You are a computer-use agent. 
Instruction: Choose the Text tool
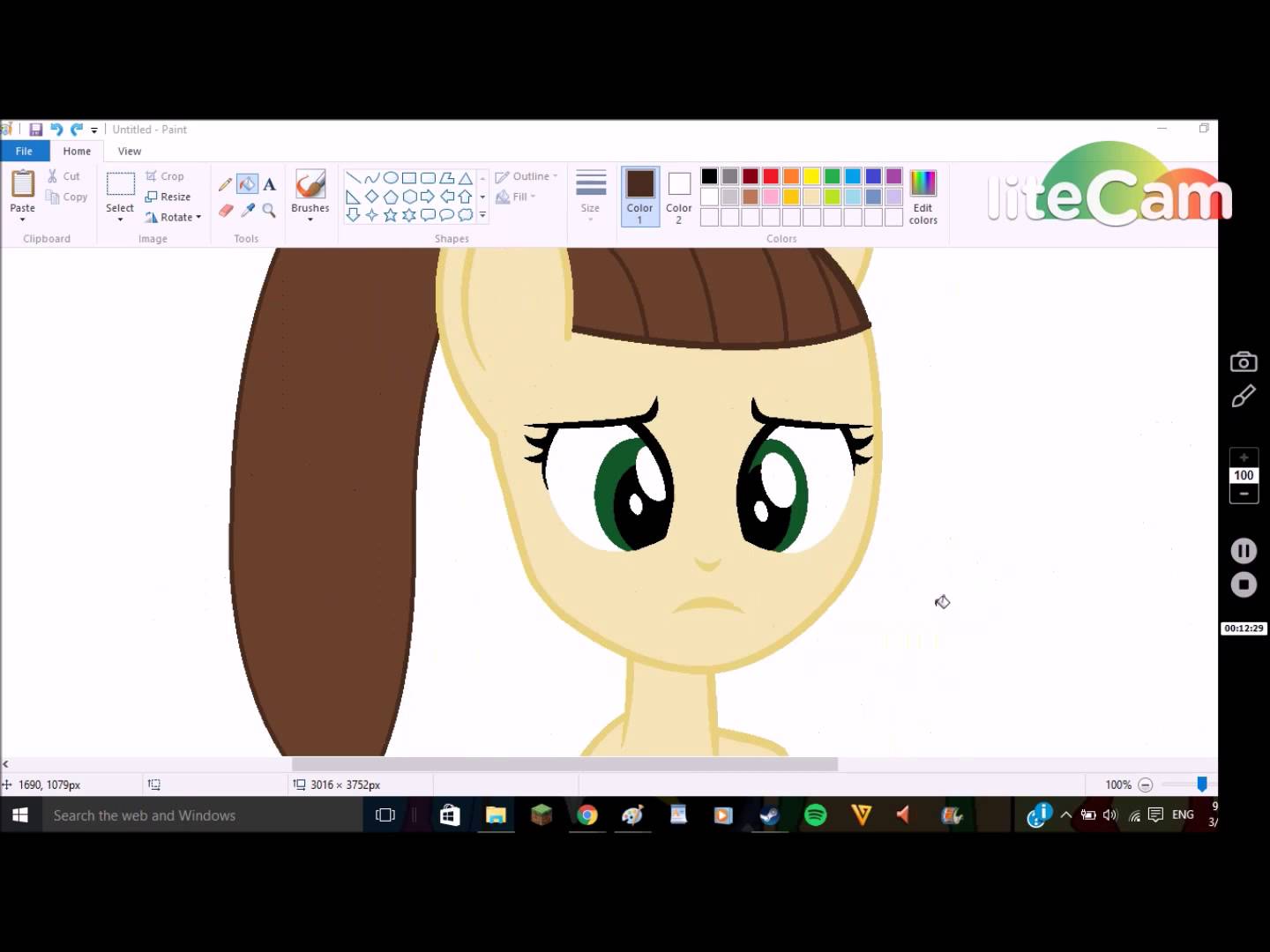tap(269, 184)
